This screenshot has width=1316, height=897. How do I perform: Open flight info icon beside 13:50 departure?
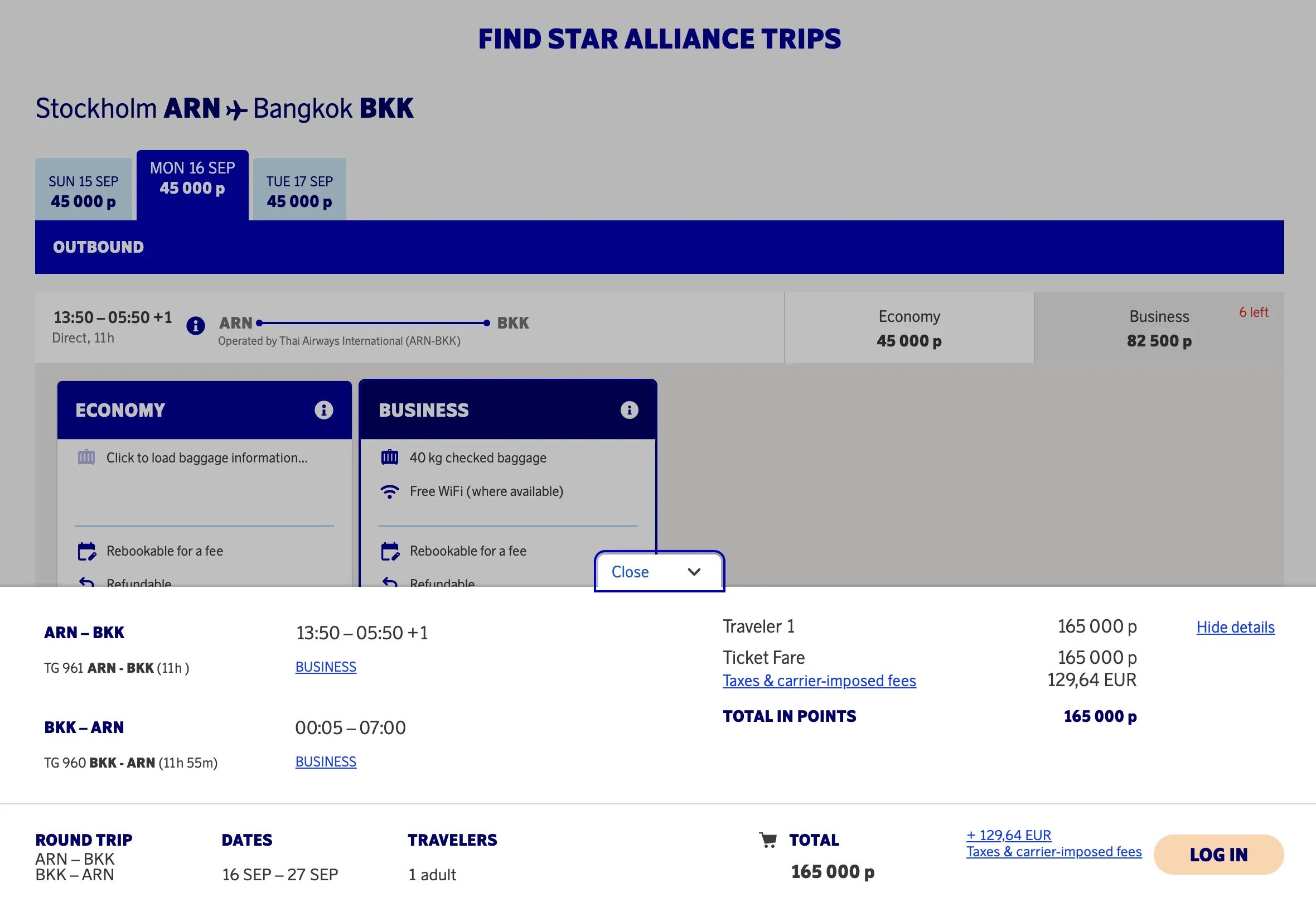point(195,325)
